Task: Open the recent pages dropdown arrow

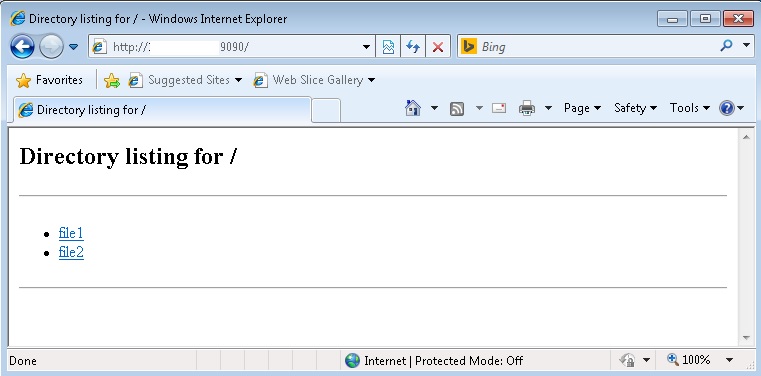Action: pyautogui.click(x=73, y=47)
